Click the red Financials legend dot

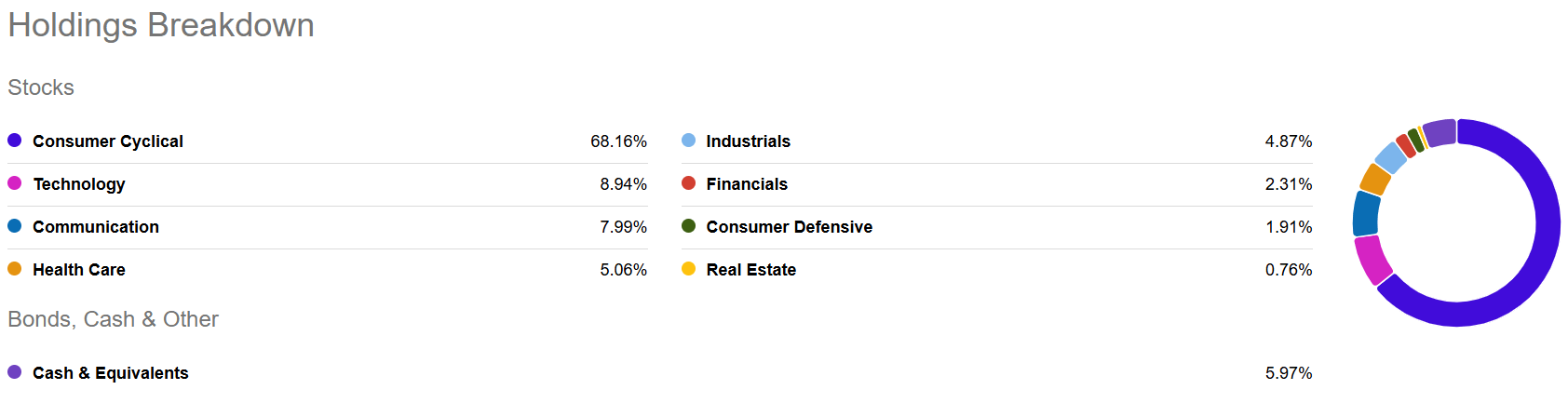coord(688,183)
